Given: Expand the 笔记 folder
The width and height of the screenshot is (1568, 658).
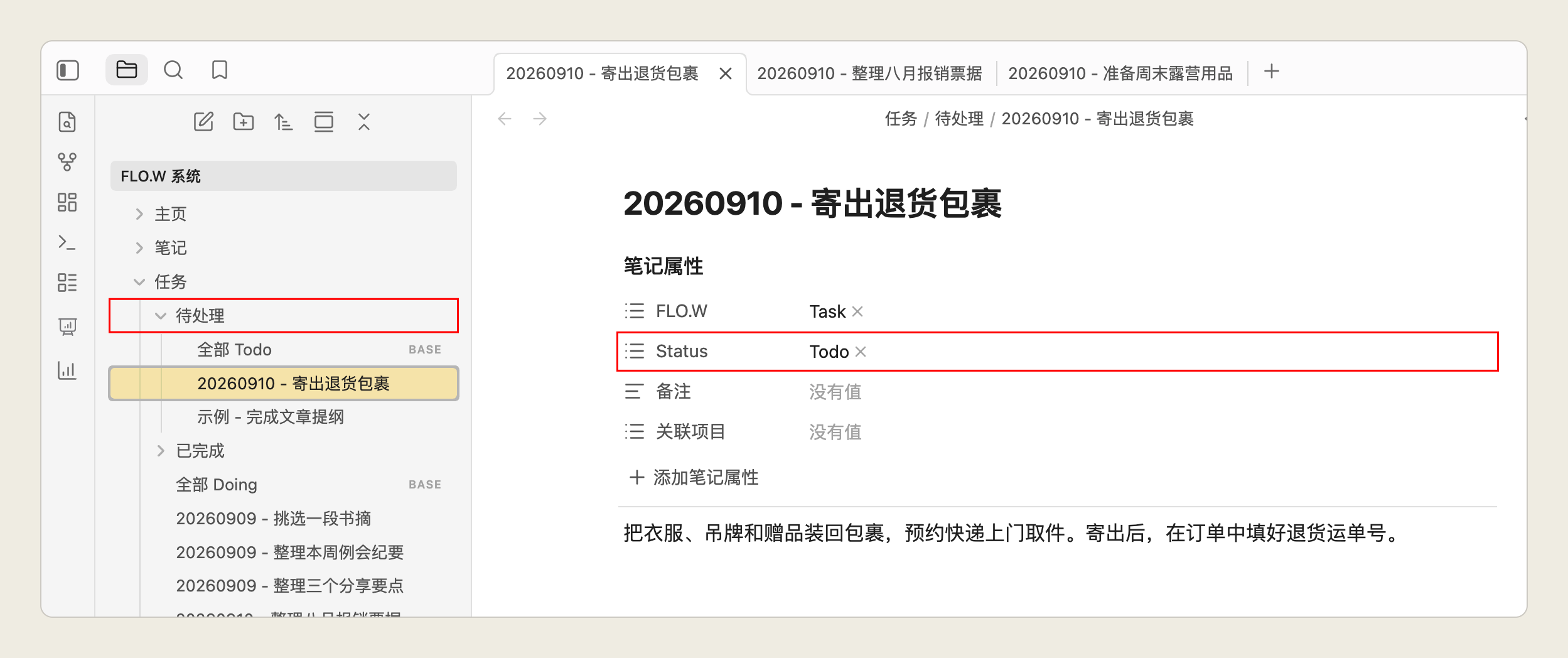Looking at the screenshot, I should coord(139,248).
